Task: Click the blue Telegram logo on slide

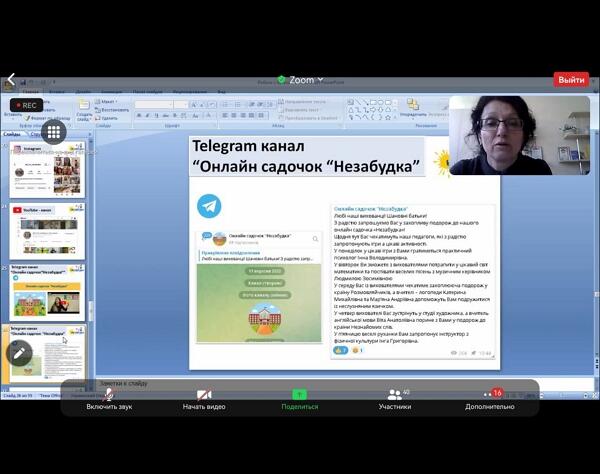Action: tap(209, 206)
